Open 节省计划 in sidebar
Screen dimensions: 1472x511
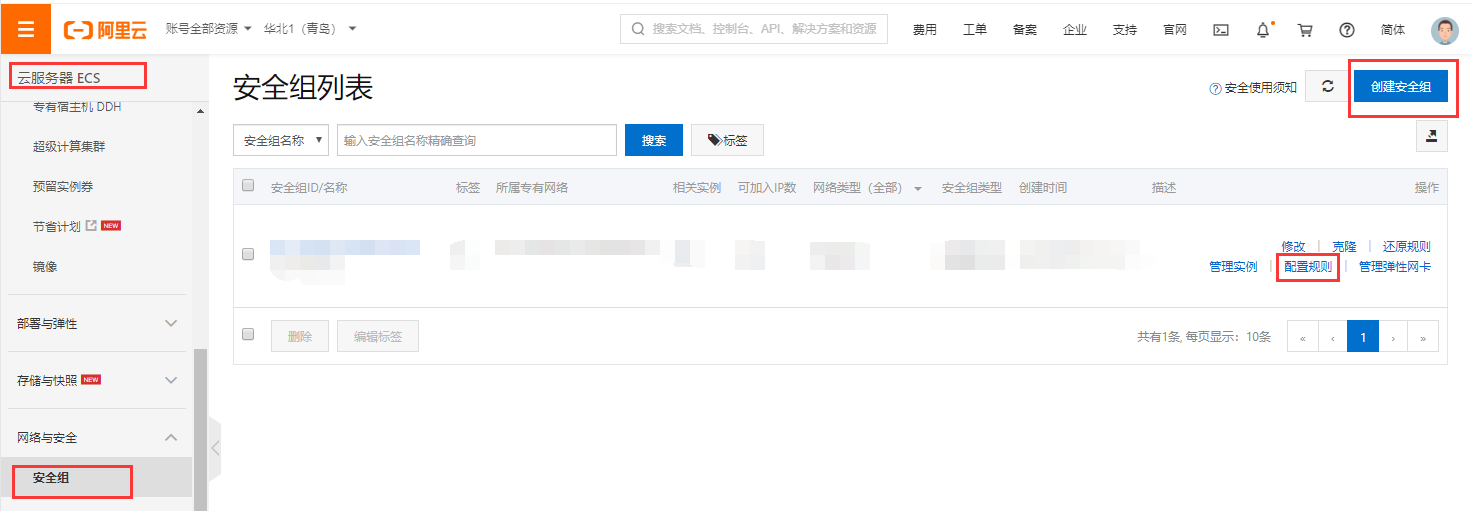[x=56, y=227]
